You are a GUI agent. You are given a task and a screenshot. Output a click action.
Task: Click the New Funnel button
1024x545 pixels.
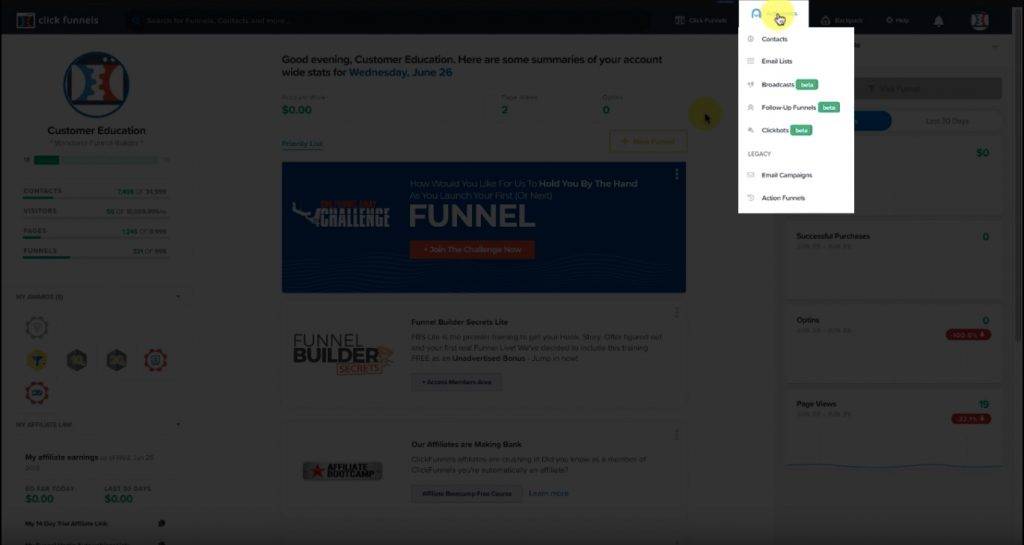coord(648,142)
